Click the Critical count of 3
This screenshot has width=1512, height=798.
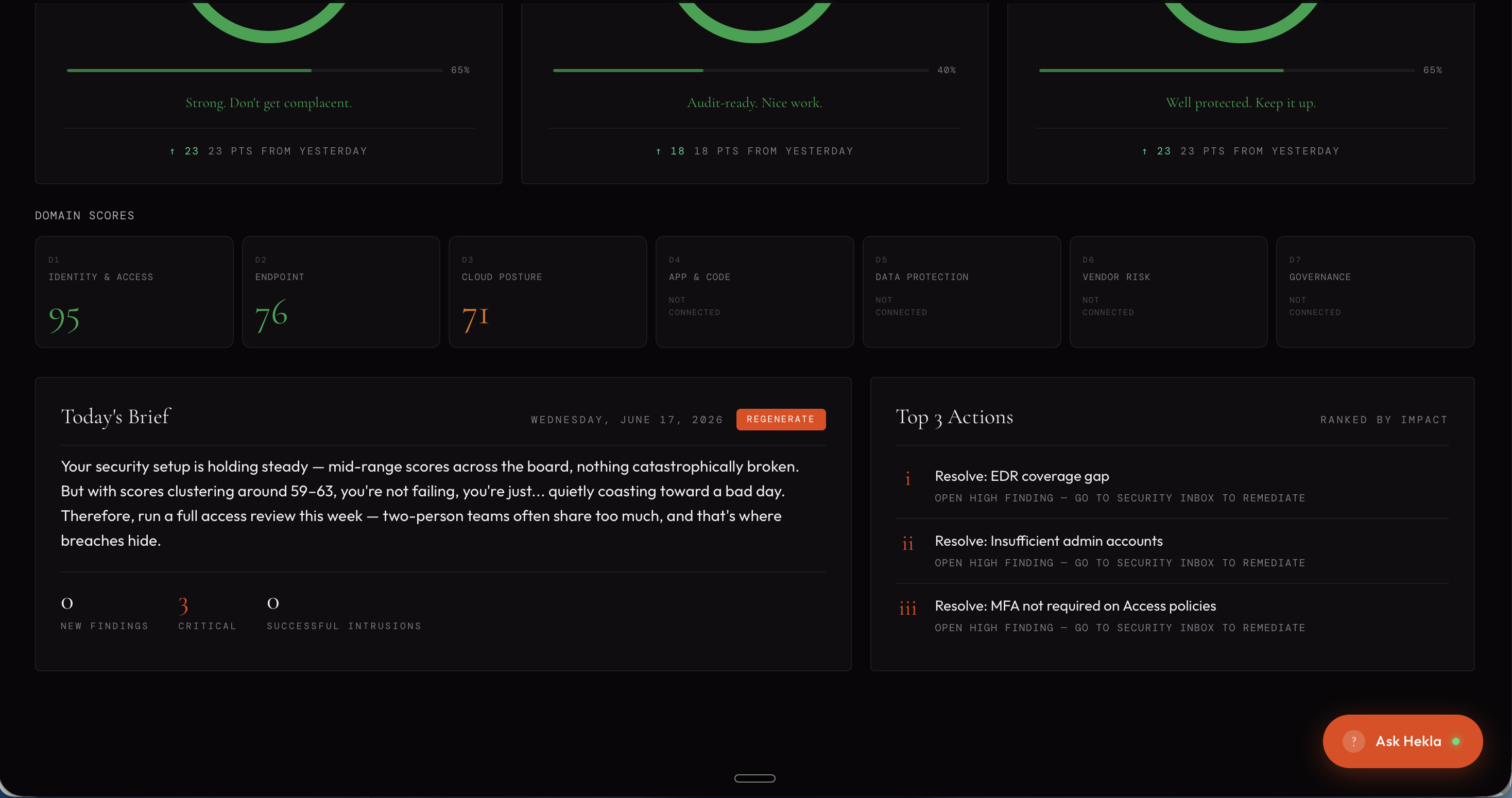[x=183, y=605]
